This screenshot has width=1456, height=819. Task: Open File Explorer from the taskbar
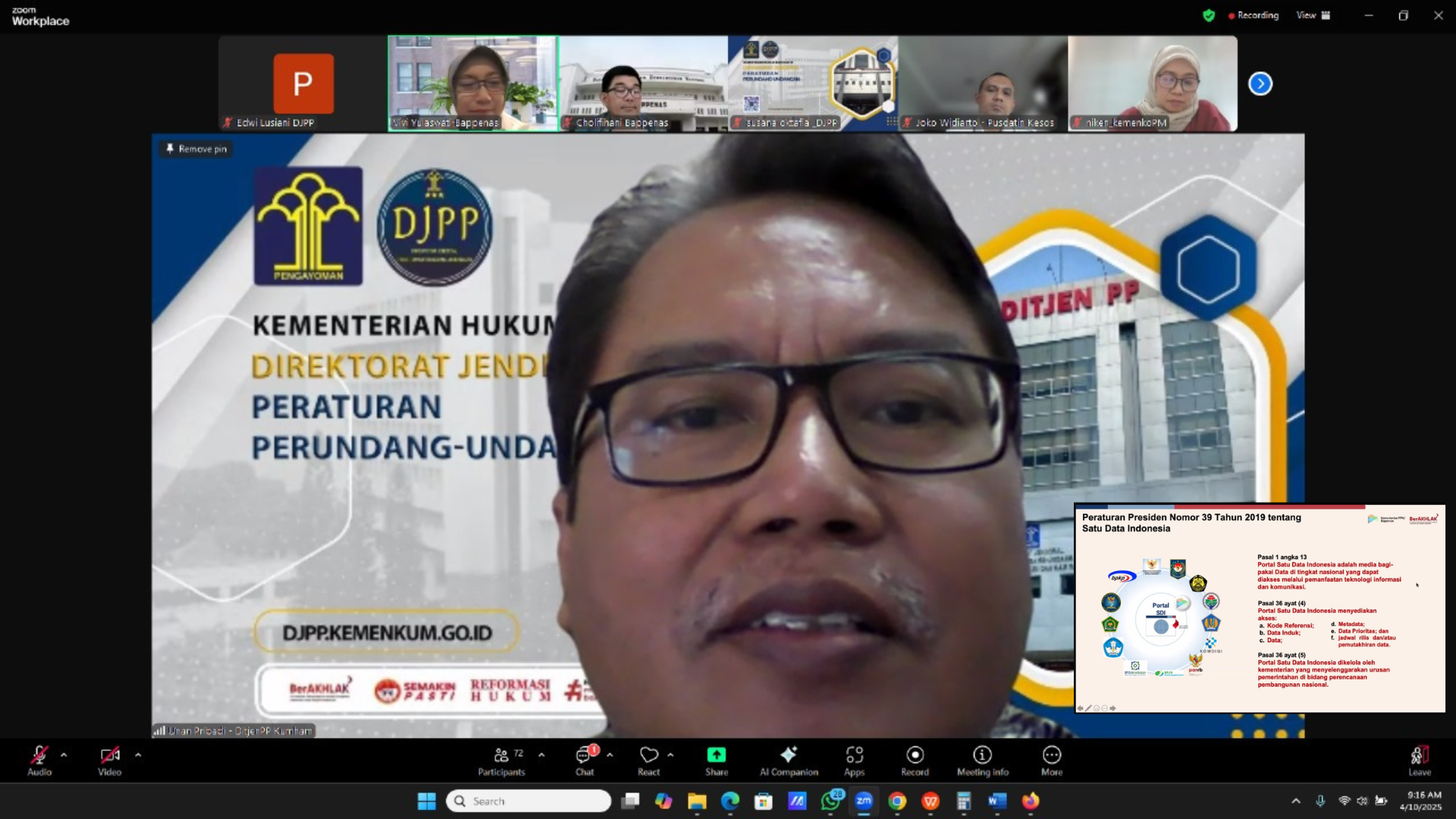tap(697, 801)
